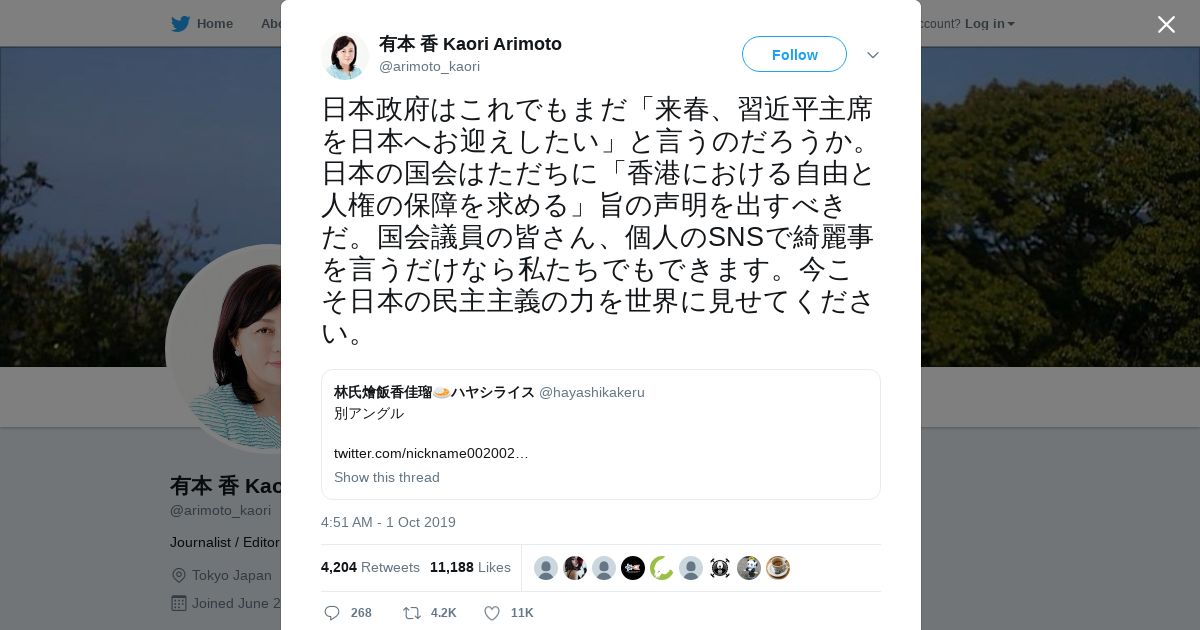1200x630 pixels.
Task: View the 11,188 Likes list
Action: tap(470, 567)
